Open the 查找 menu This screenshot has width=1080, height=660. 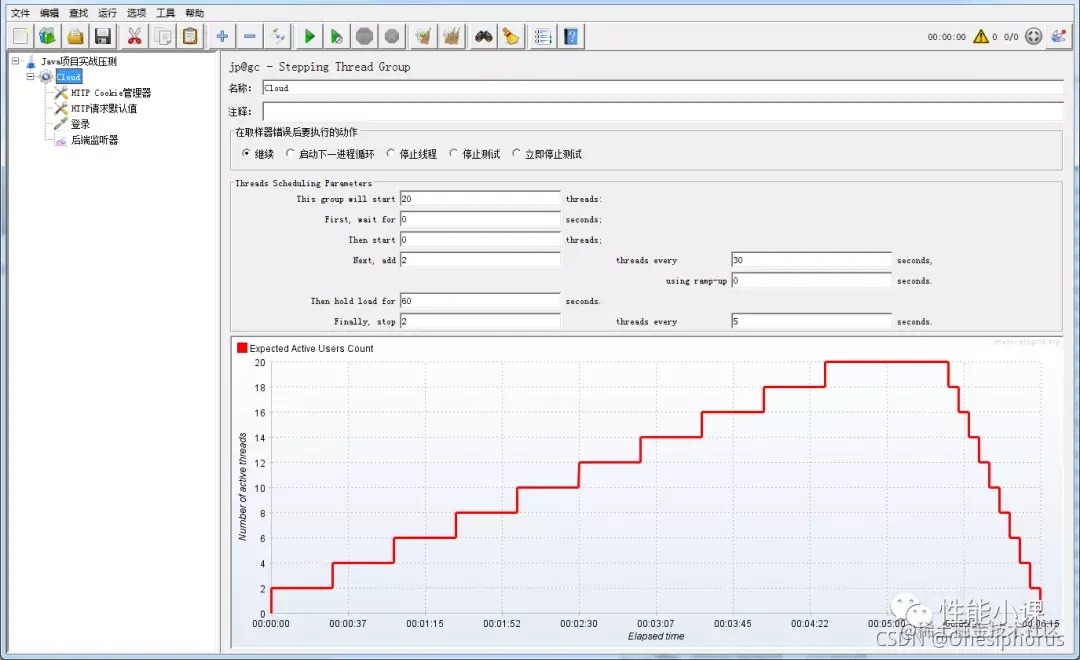point(78,12)
